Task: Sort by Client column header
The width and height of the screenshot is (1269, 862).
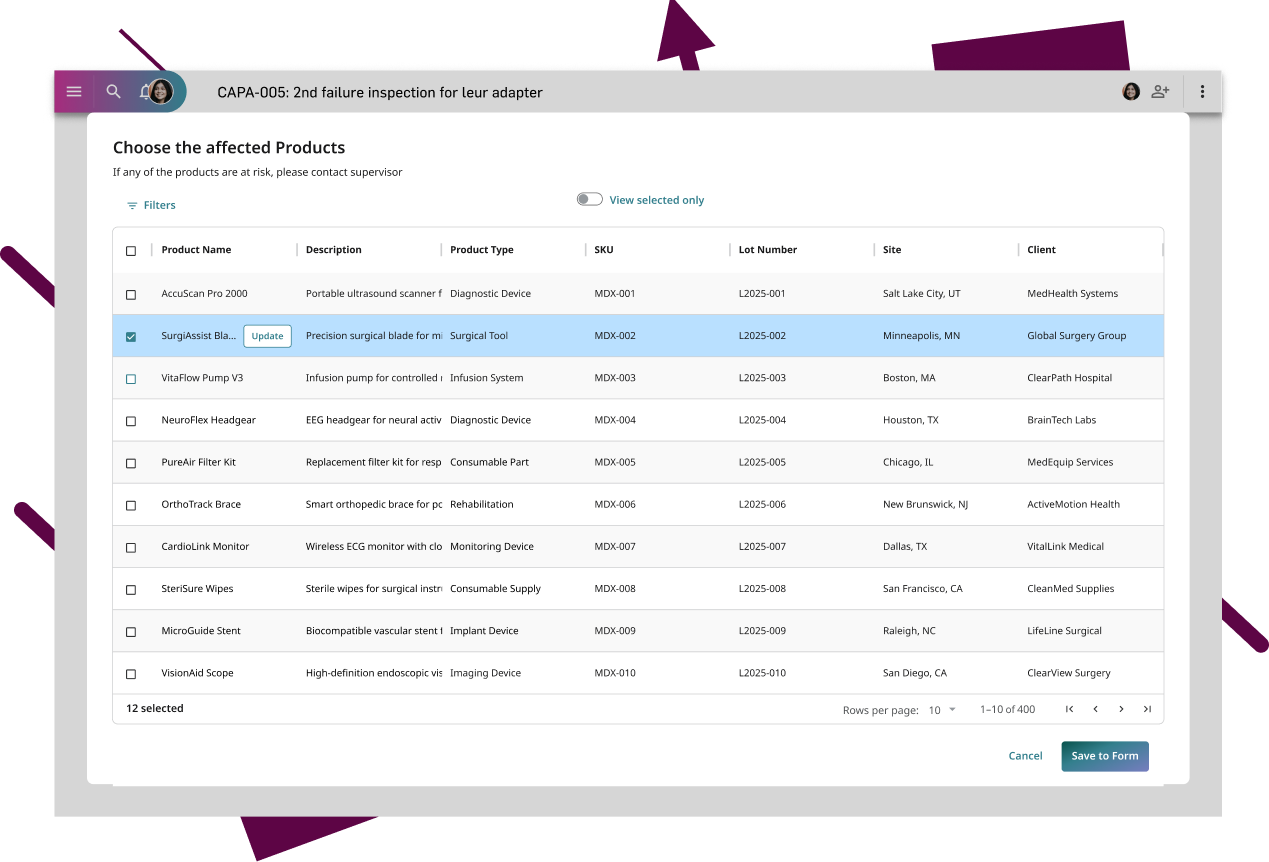Action: click(1042, 250)
